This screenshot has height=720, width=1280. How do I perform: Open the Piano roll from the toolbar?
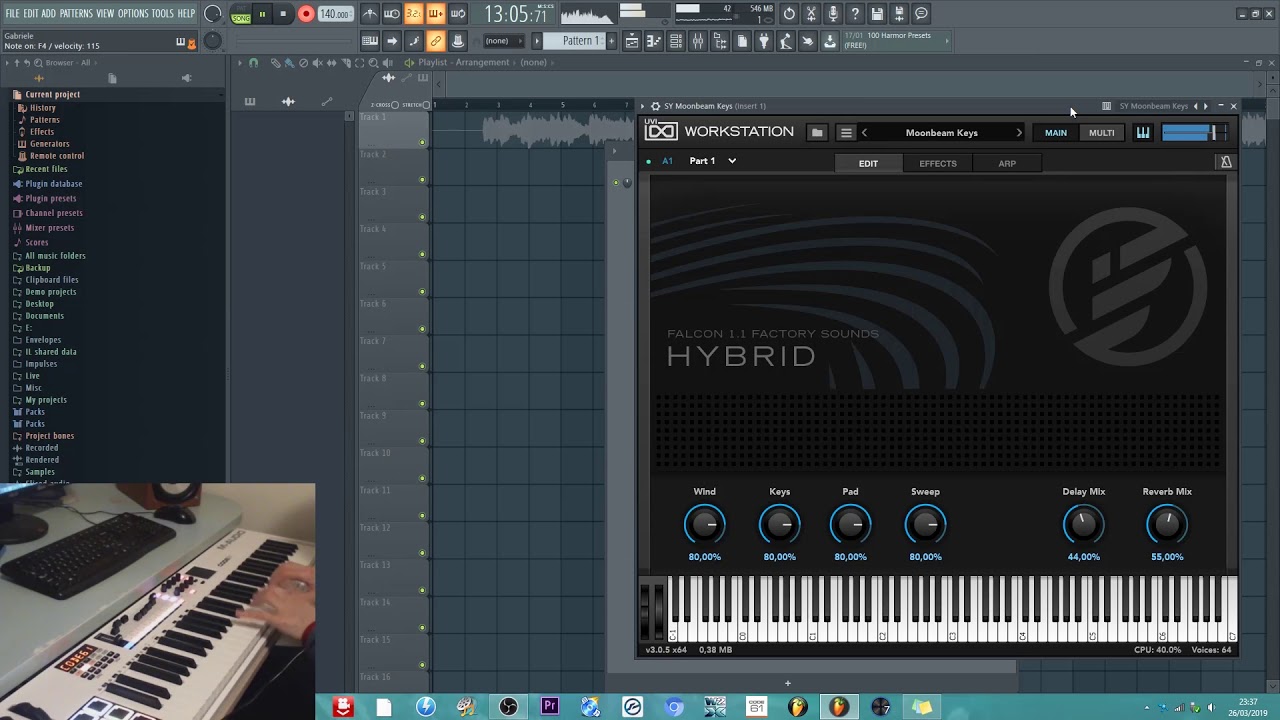pyautogui.click(x=653, y=41)
